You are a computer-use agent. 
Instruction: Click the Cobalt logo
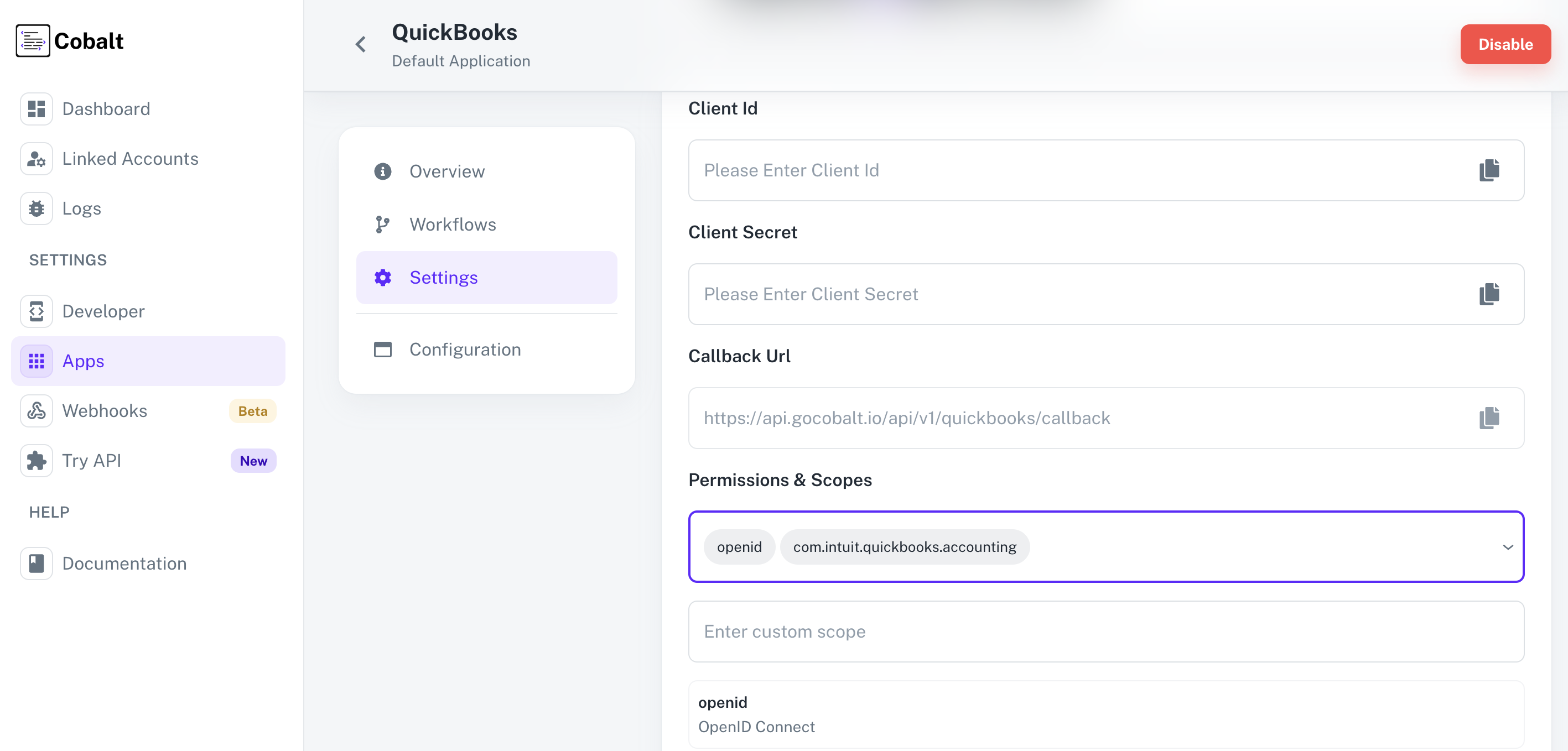coord(69,40)
